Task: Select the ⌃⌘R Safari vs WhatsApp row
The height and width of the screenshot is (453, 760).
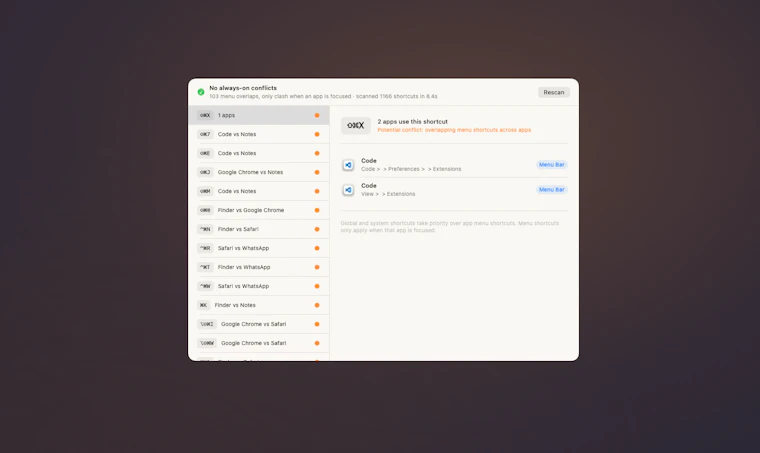Action: pos(259,248)
